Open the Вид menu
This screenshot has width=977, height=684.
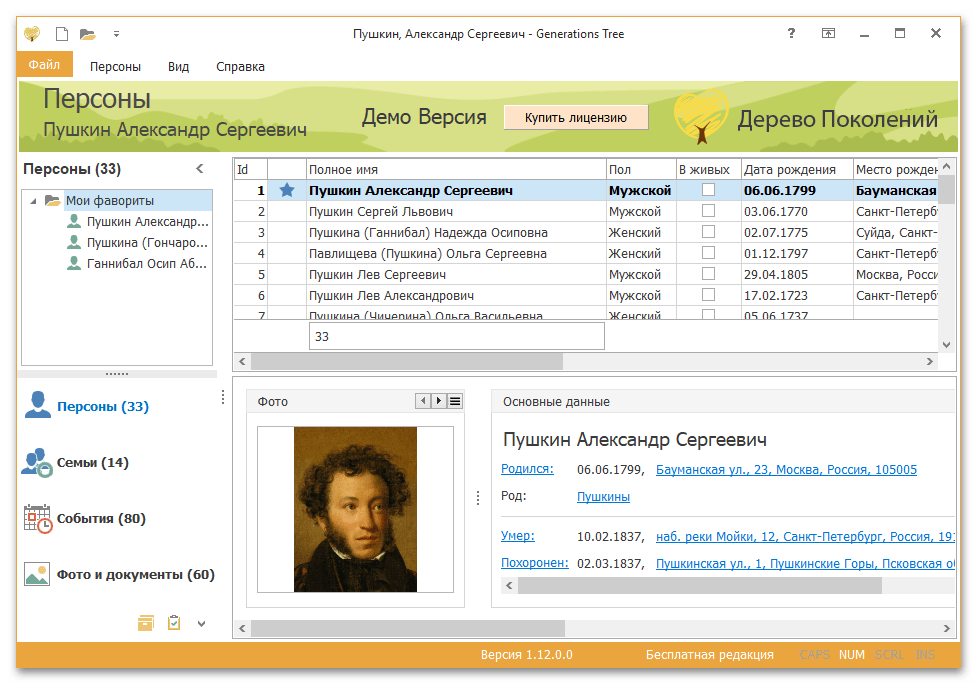coord(178,67)
